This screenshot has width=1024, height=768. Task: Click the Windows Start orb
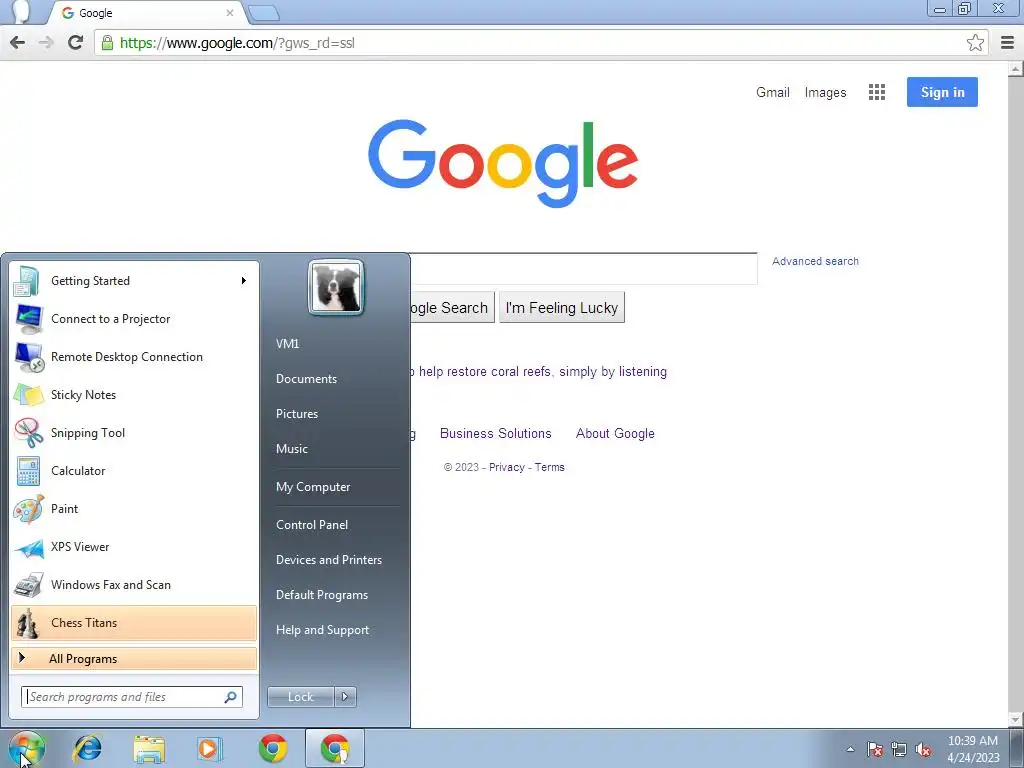(26, 748)
